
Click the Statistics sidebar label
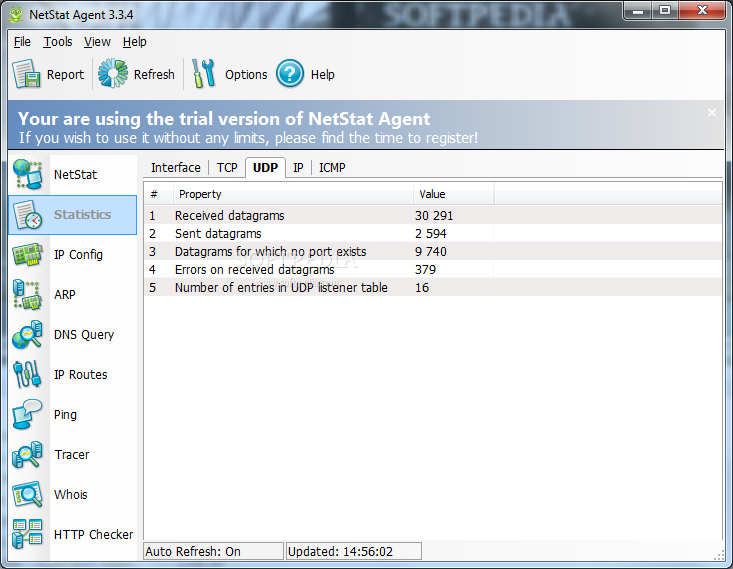[x=82, y=215]
